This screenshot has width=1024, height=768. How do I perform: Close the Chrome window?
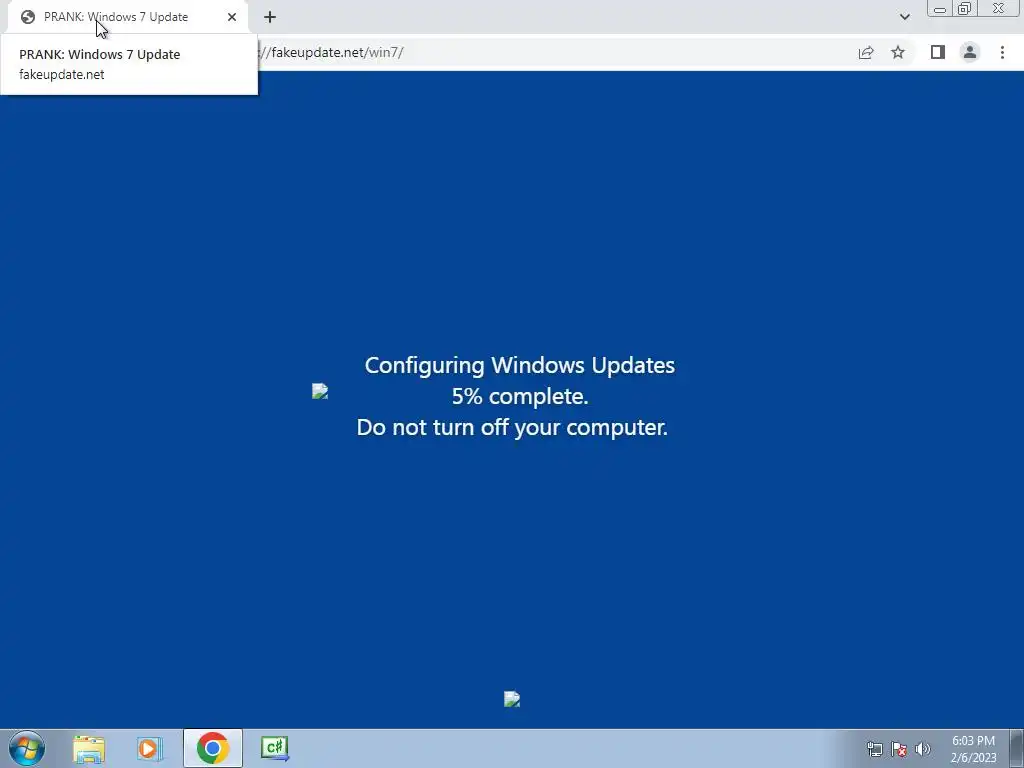pyautogui.click(x=999, y=8)
